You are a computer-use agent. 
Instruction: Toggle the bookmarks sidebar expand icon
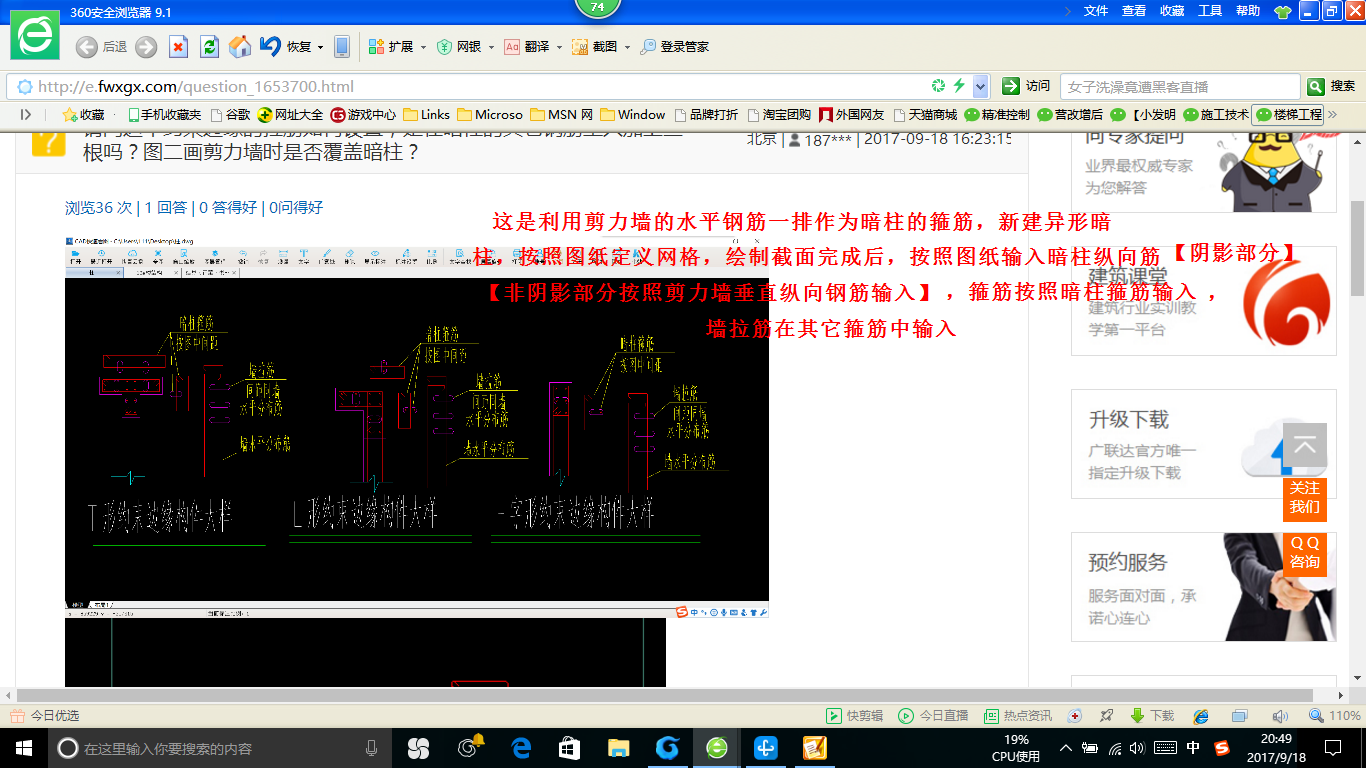tap(26, 114)
